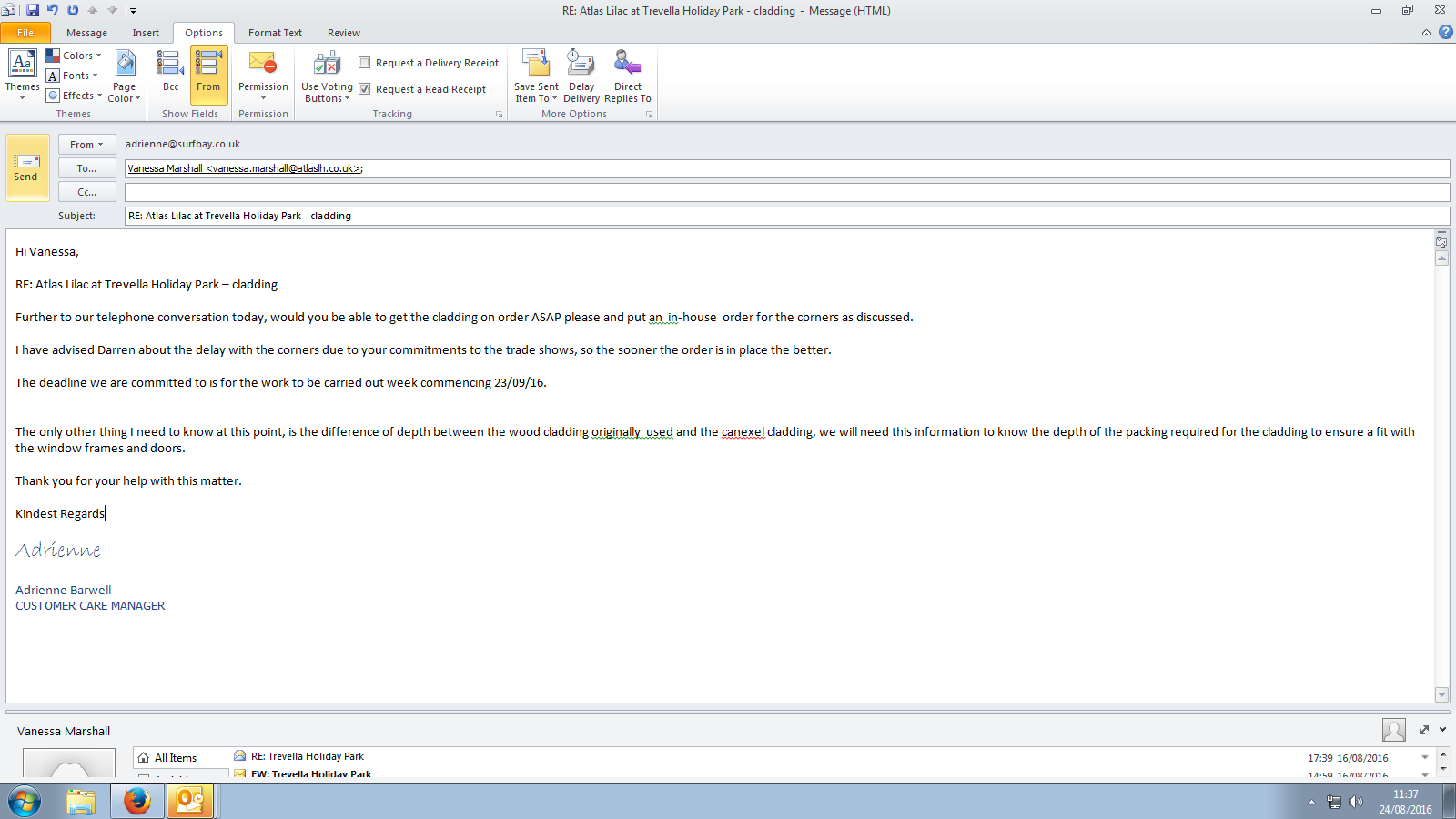Expand the theme Fonts dropdown
1456x819 pixels.
(72, 76)
